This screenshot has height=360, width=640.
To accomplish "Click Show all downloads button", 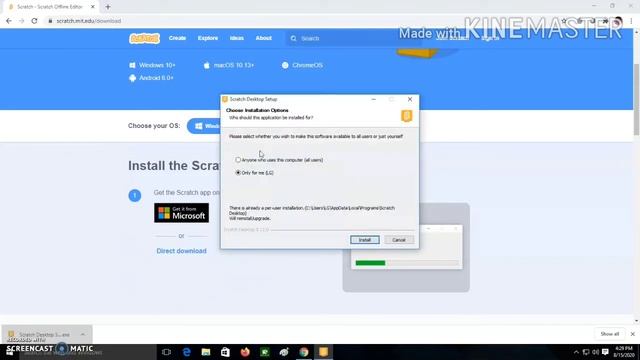I will [610, 334].
